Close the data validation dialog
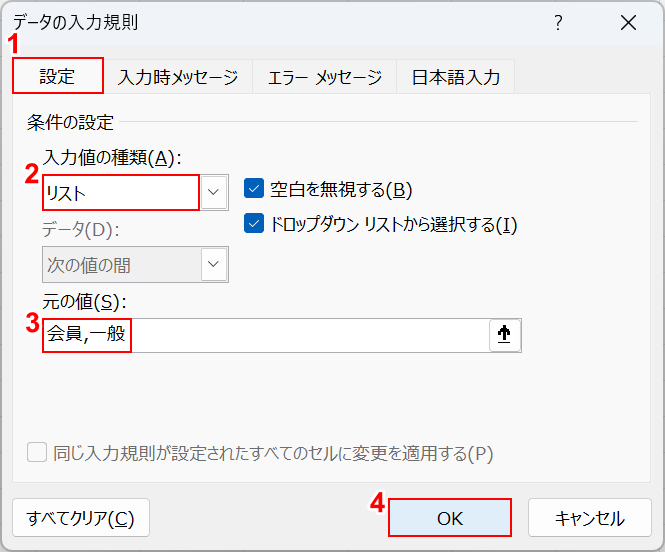Viewport: 665px width, 552px height. [x=628, y=23]
